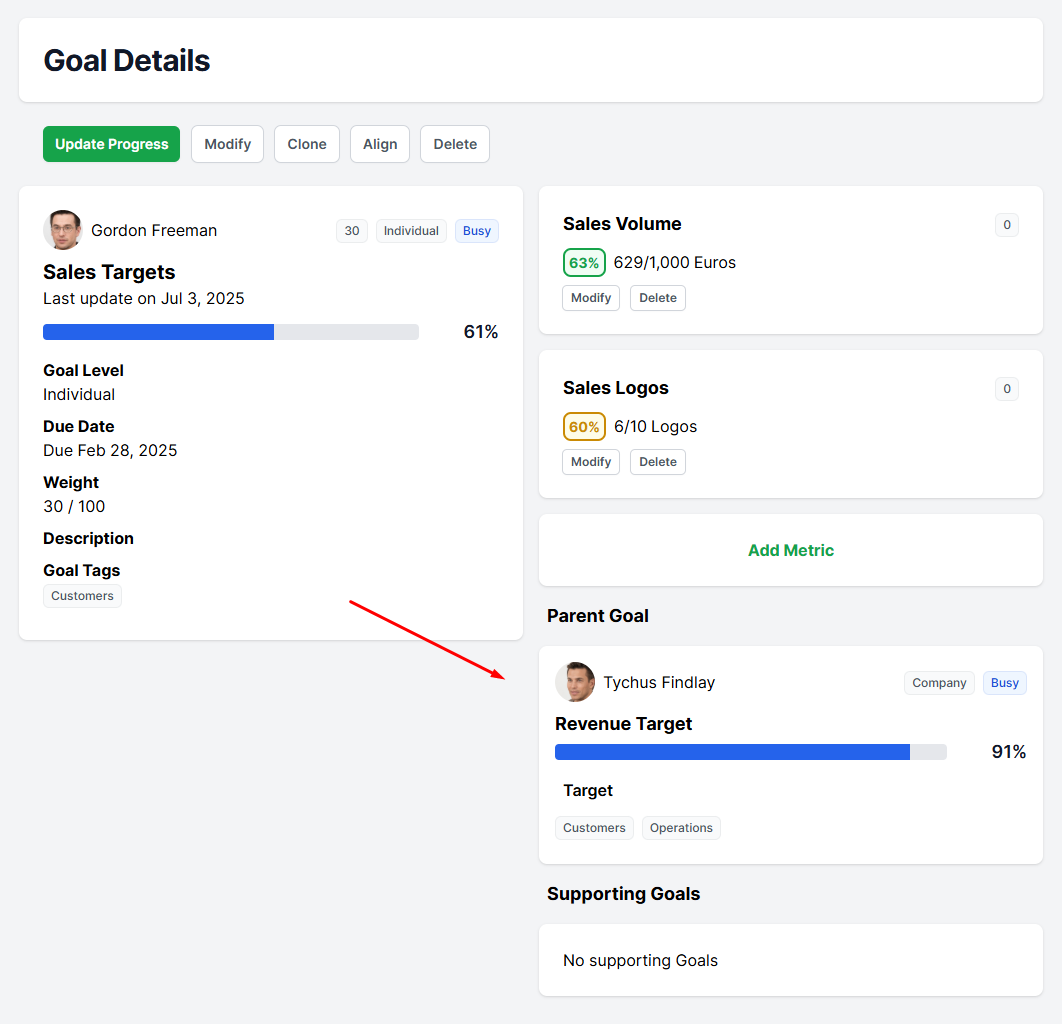Click the Update Progress button
The height and width of the screenshot is (1024, 1062).
click(112, 144)
